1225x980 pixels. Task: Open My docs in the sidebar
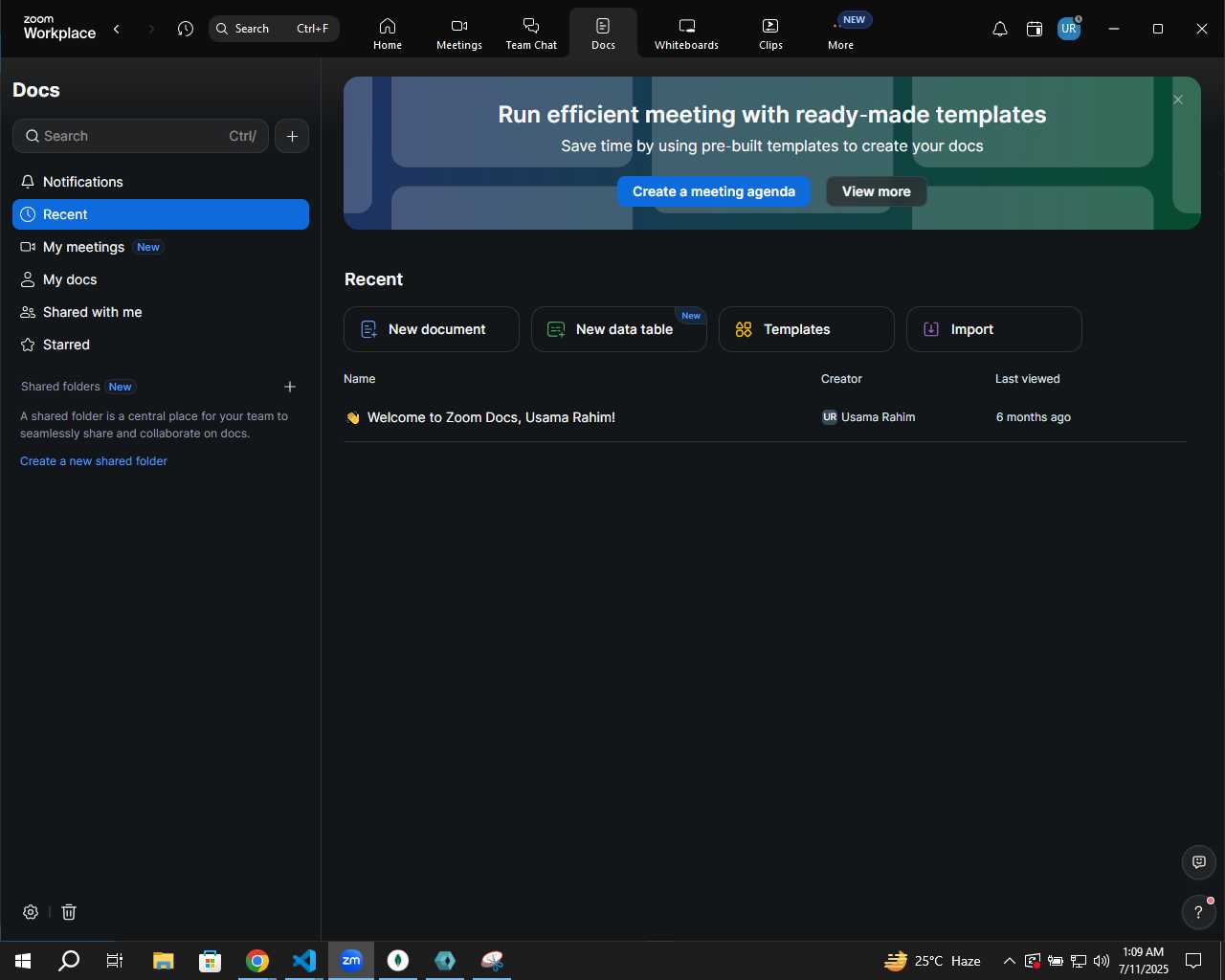161,279
